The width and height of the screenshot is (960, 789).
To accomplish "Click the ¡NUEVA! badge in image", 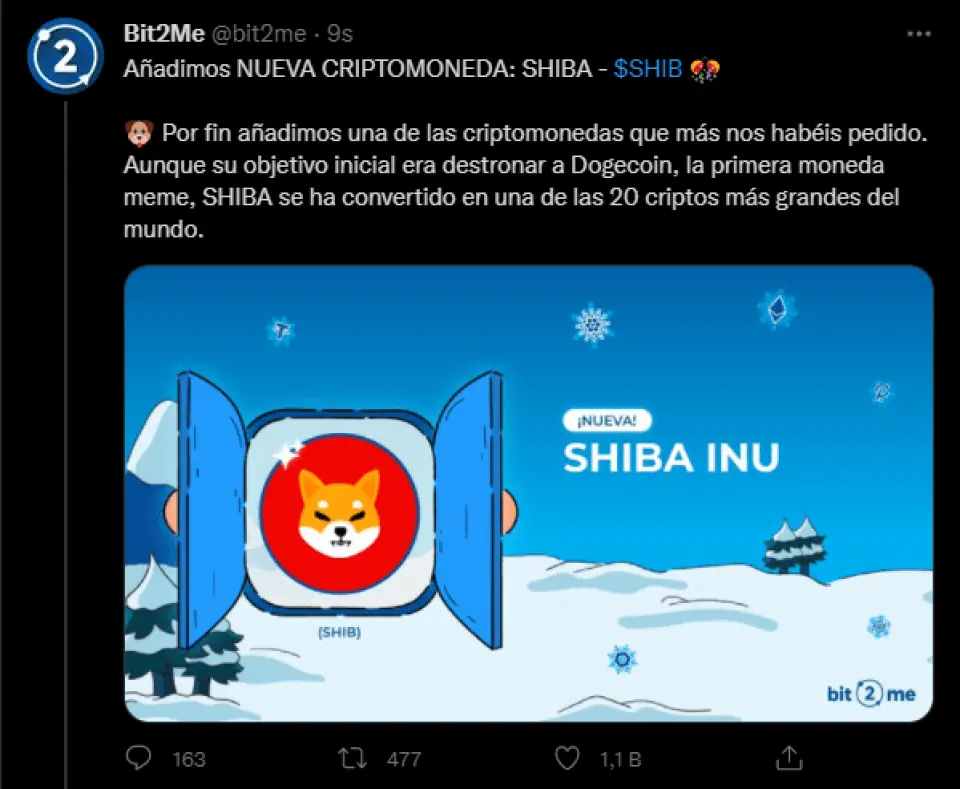I will click(x=607, y=421).
